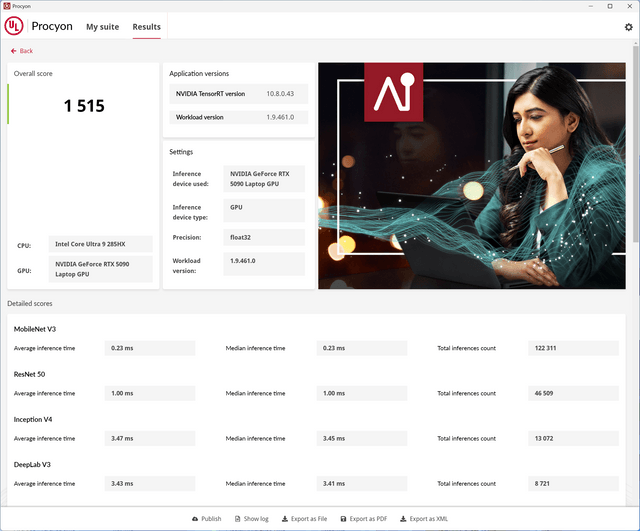Image resolution: width=640 pixels, height=531 pixels.
Task: Click GPU value in Overall score card
Action: pos(100,269)
